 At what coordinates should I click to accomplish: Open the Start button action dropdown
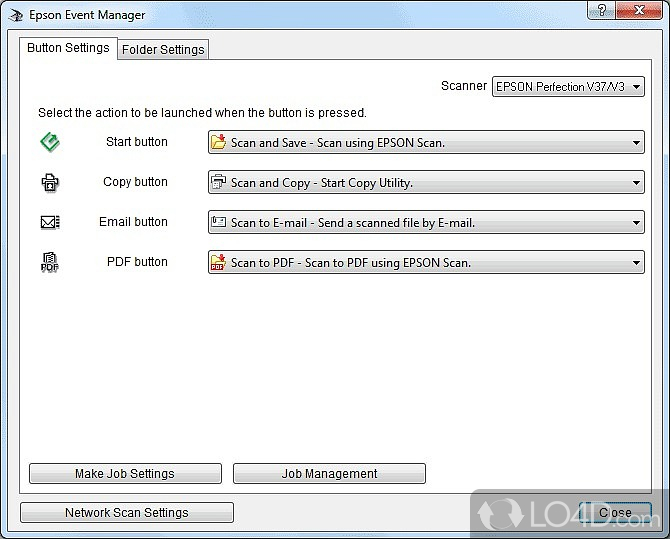(426, 142)
